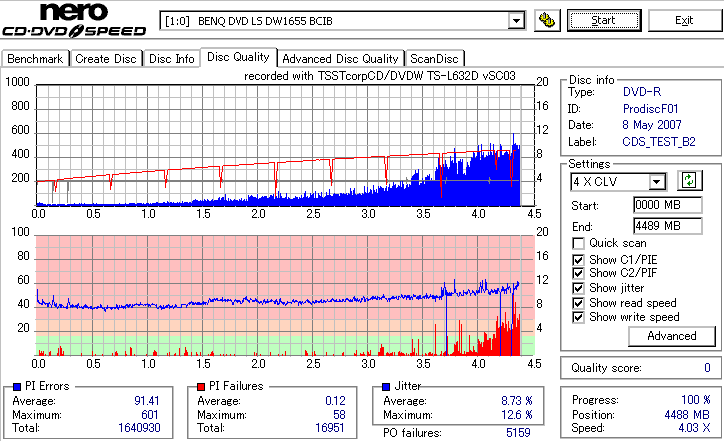
Task: Click PI Failures maximum 58
Action: (x=339, y=415)
